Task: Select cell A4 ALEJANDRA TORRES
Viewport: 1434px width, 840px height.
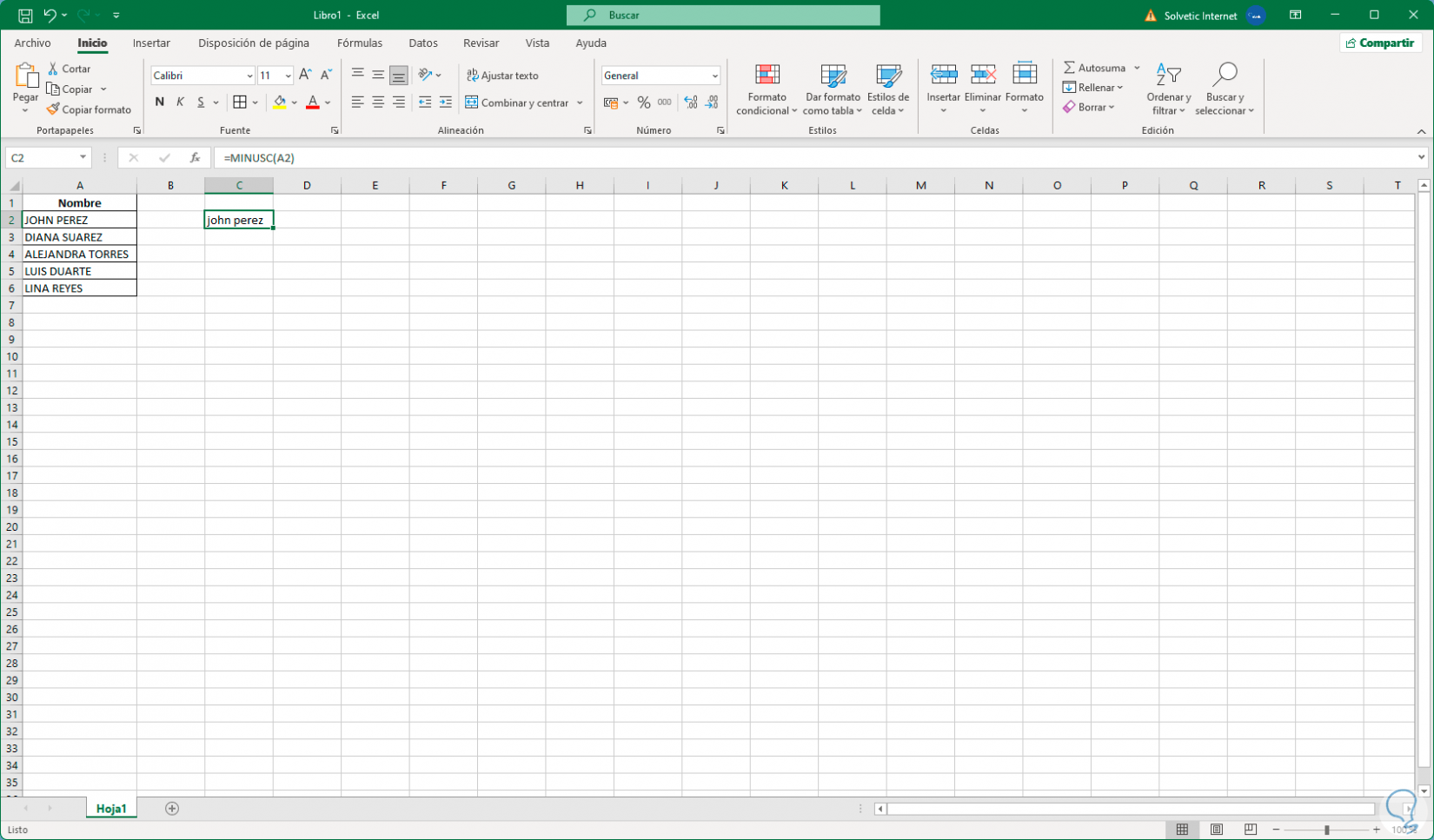Action: pos(79,255)
